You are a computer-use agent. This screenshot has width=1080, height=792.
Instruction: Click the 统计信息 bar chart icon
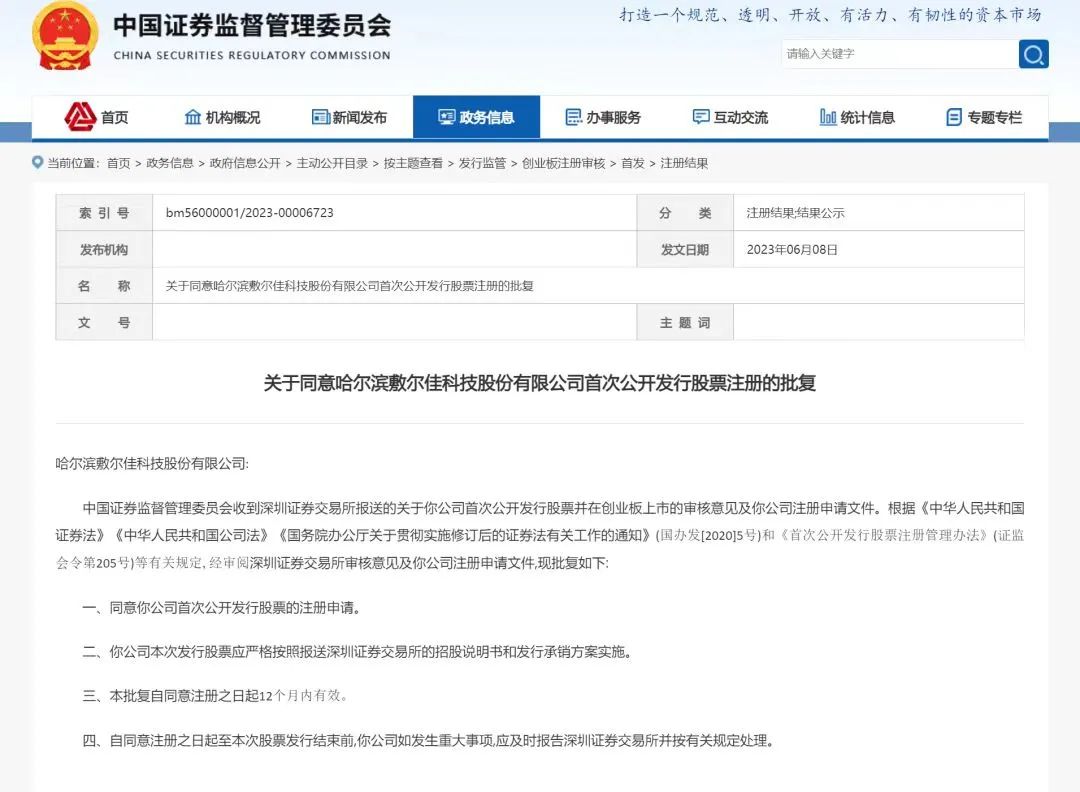[x=827, y=116]
